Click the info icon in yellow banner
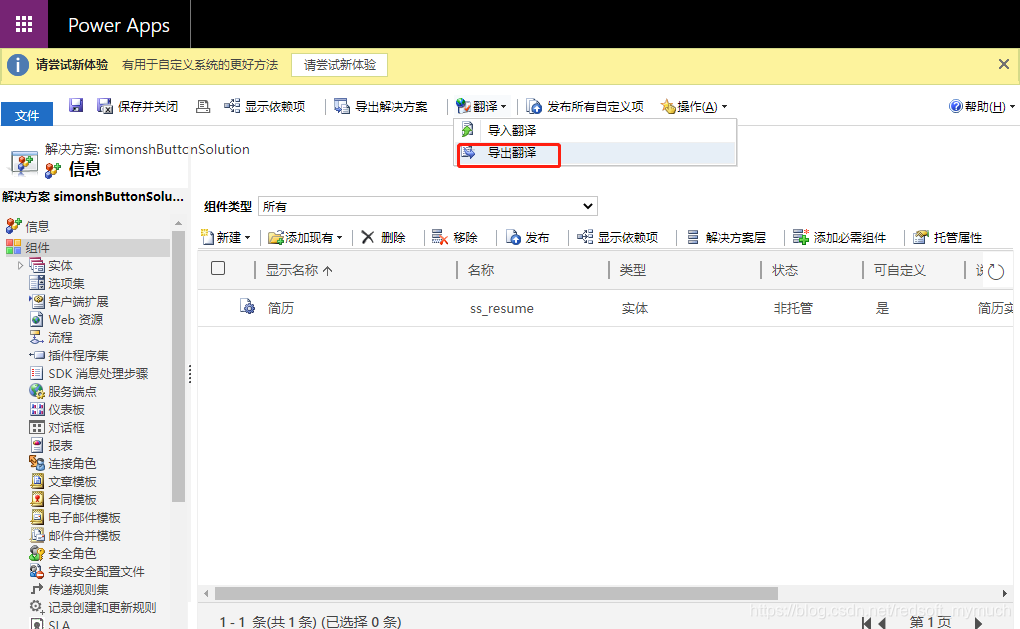The width and height of the screenshot is (1020, 629). 18,64
